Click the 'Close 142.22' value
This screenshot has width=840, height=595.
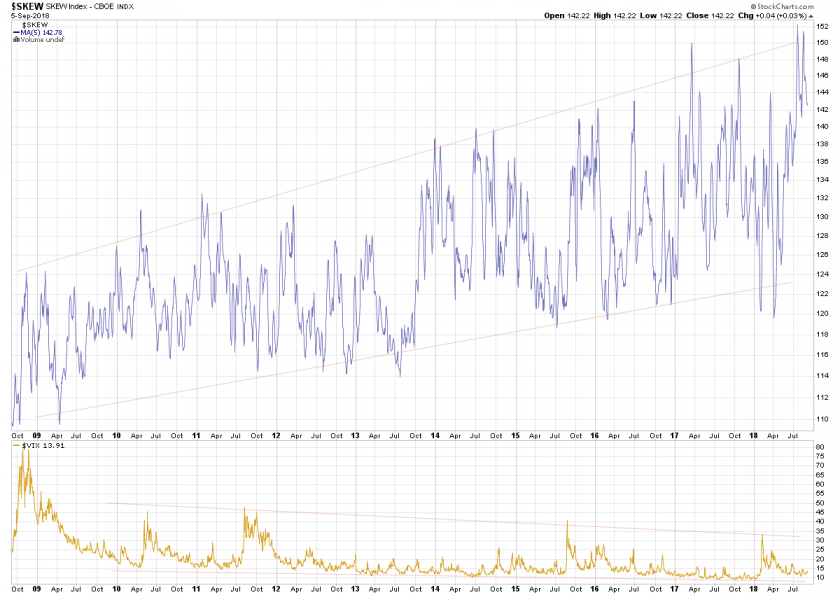click(x=710, y=16)
